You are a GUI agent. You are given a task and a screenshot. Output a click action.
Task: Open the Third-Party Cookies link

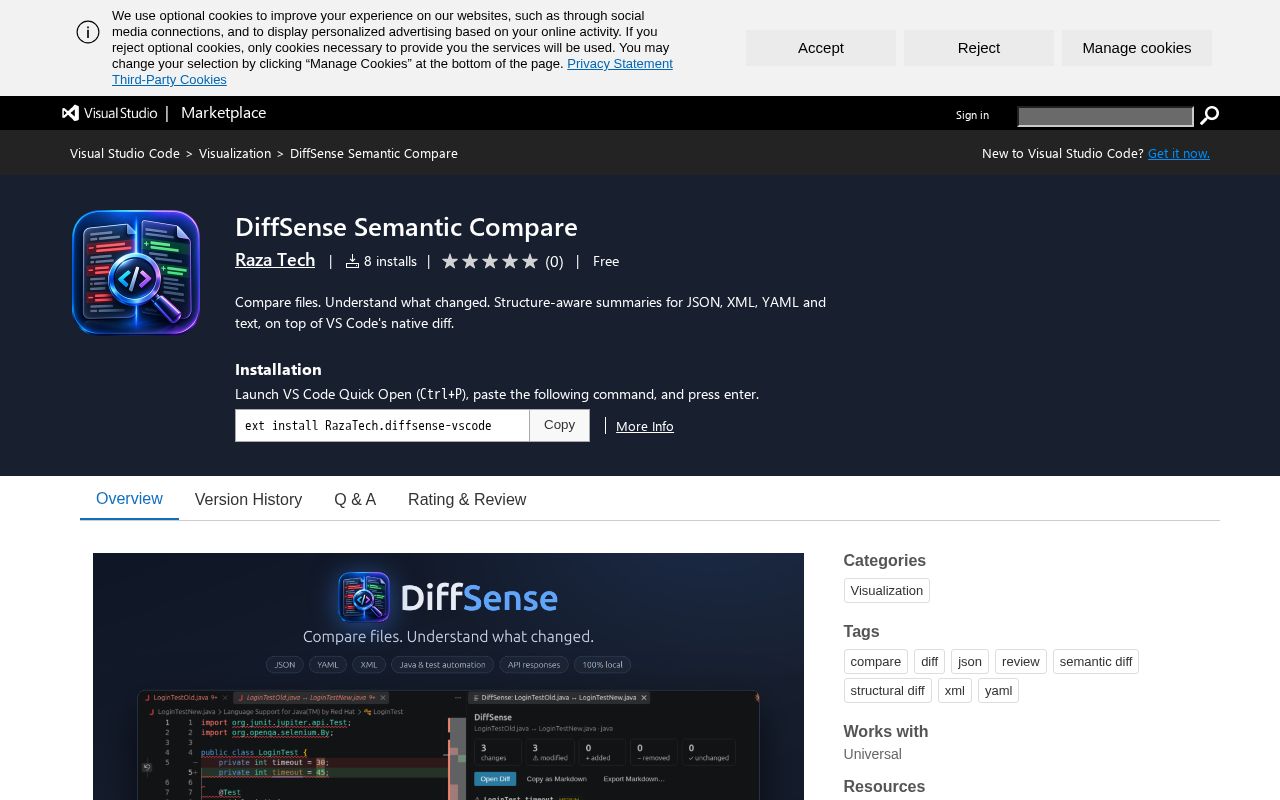(169, 80)
